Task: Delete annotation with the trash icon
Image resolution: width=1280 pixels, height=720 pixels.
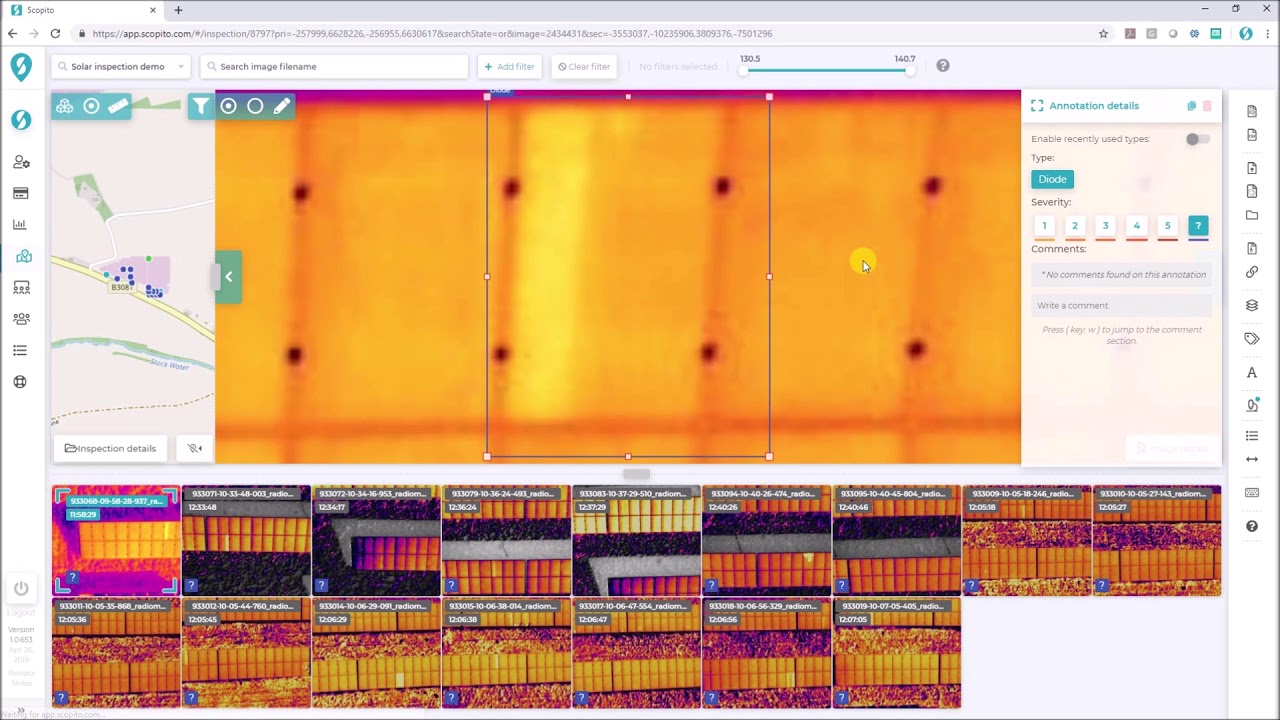Action: coord(1207,106)
